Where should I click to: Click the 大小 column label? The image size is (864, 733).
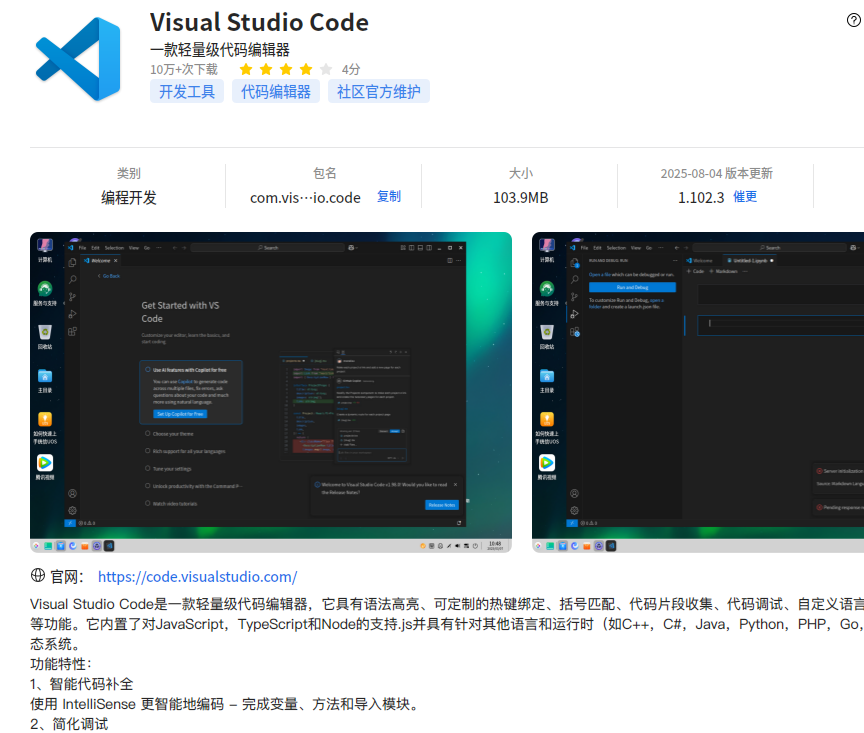pos(521,174)
